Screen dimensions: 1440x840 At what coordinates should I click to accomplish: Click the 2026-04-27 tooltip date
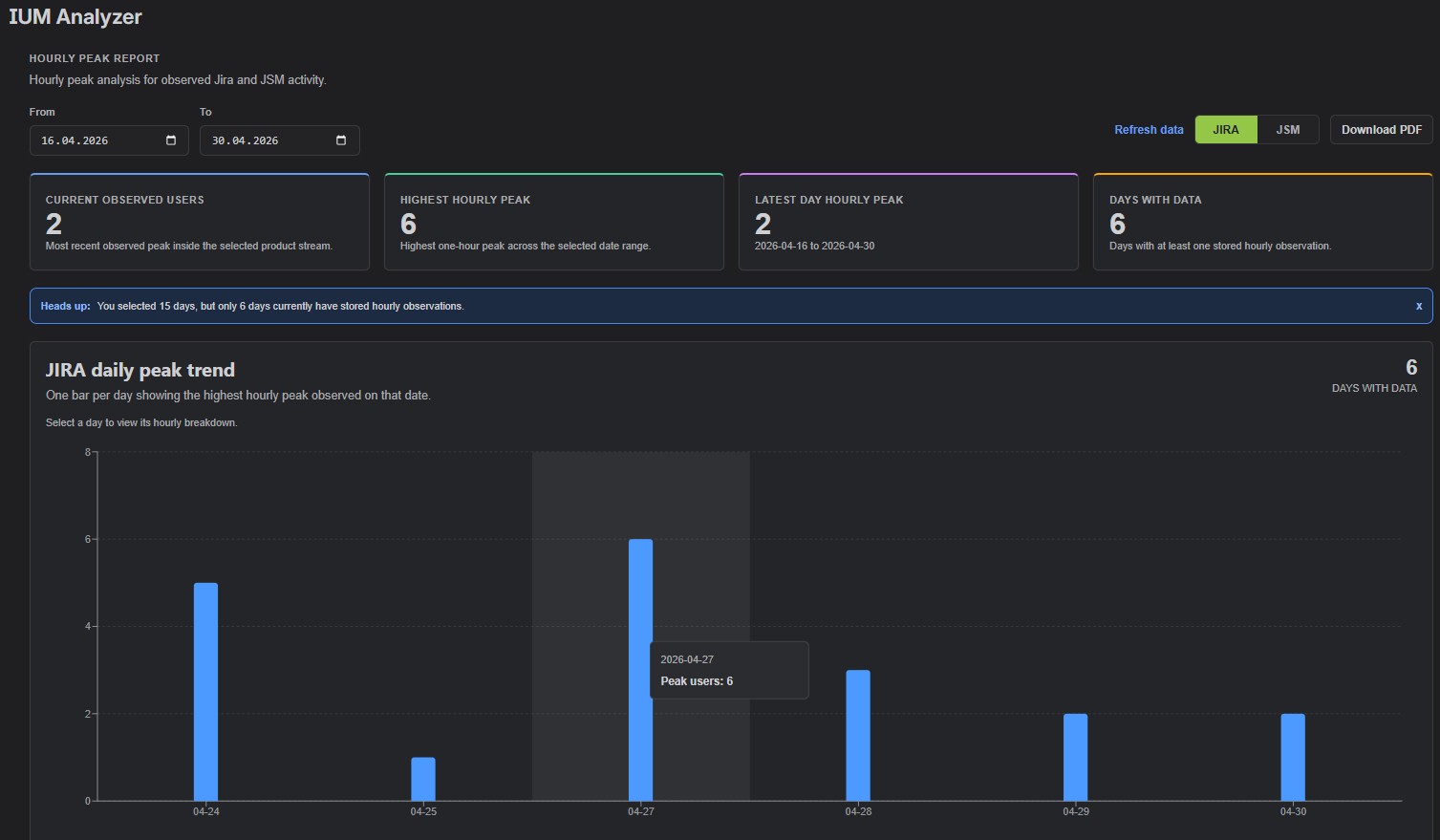click(687, 659)
